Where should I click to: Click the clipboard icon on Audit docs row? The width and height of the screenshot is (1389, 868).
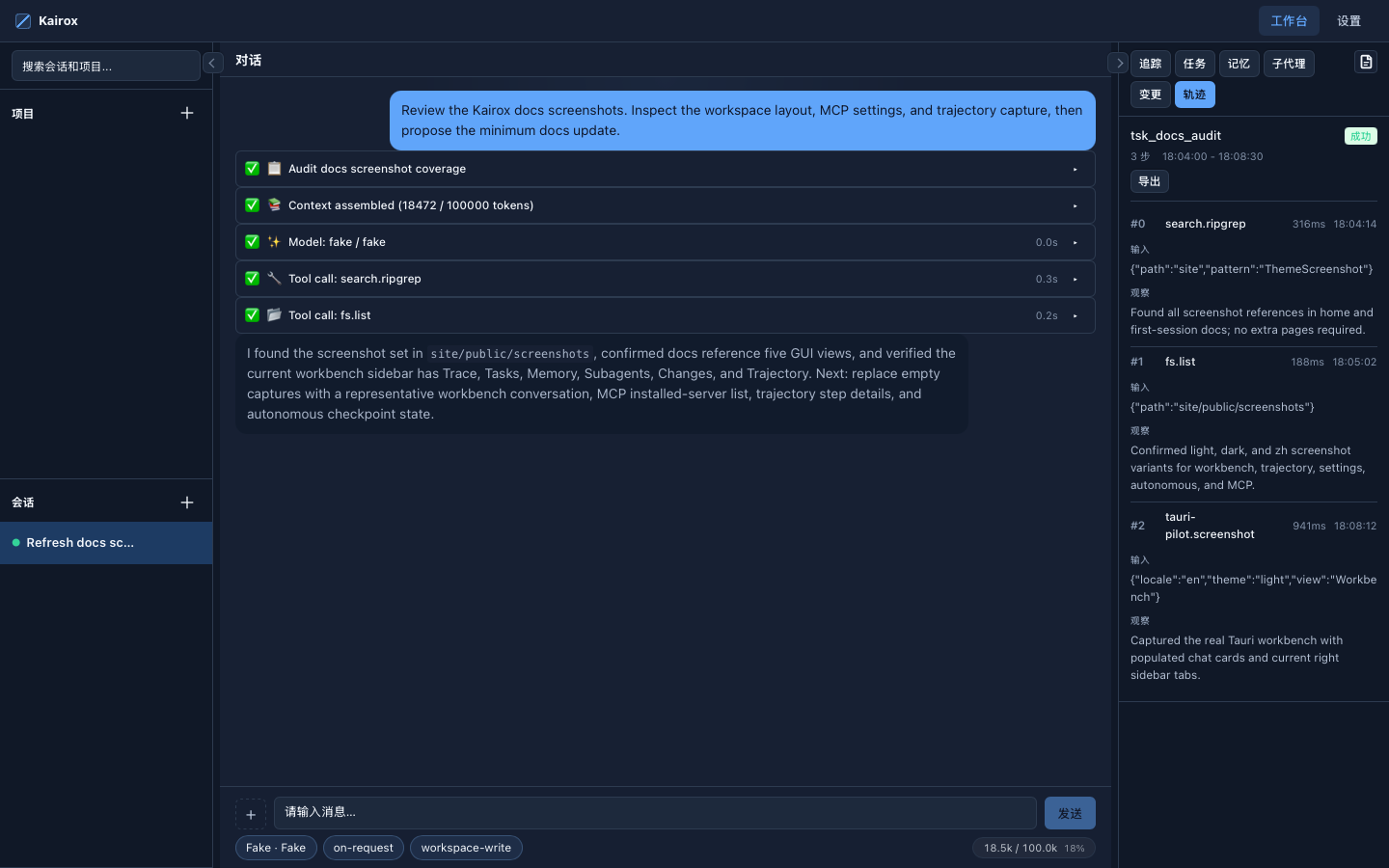[274, 169]
